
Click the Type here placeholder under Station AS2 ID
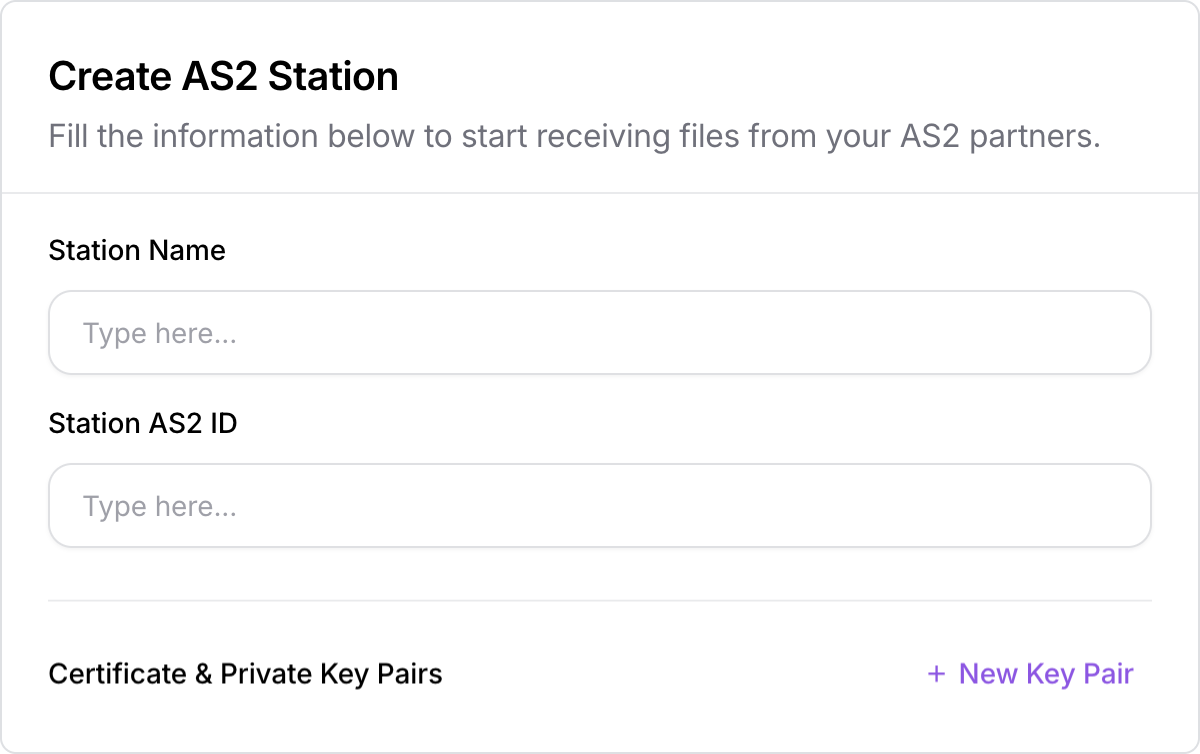[x=160, y=505]
